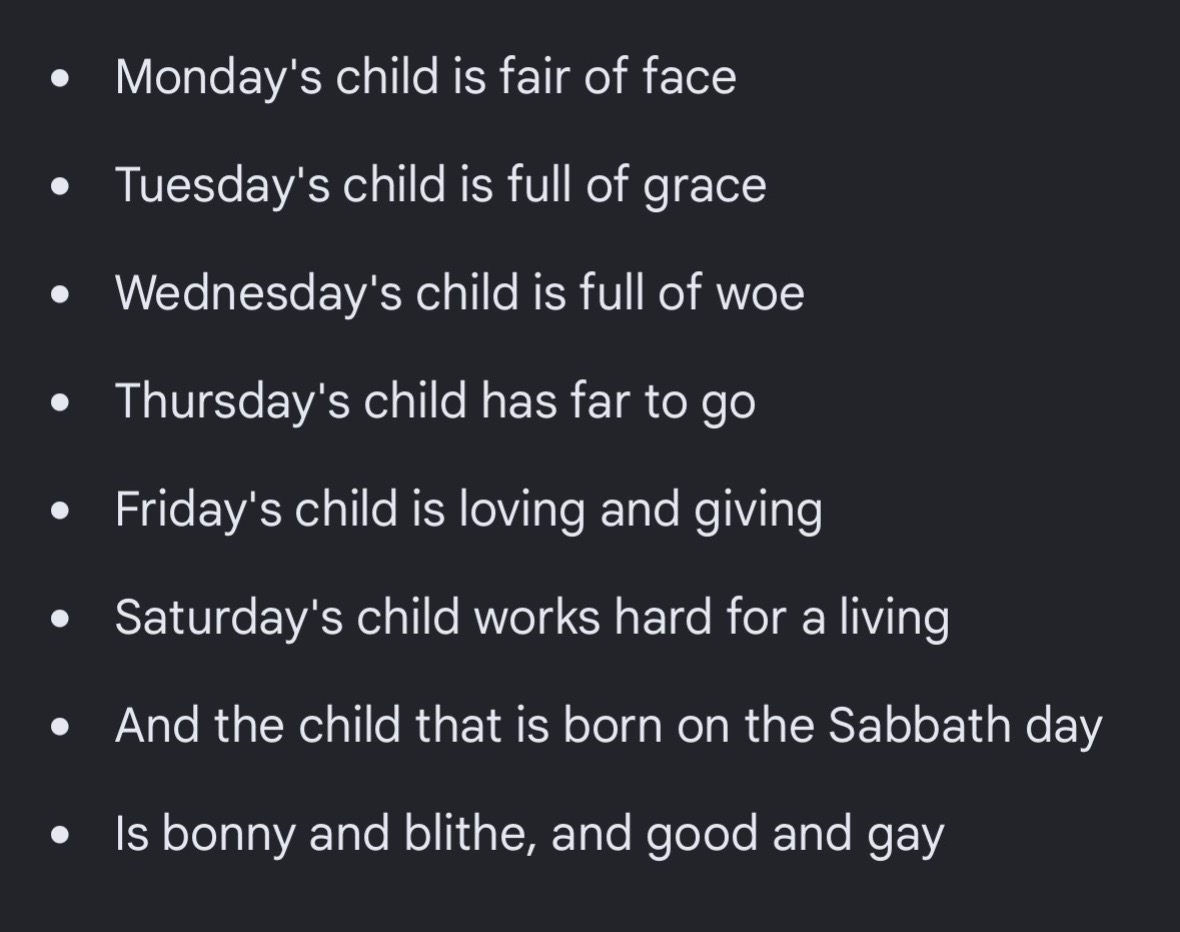Click the word "Sabbath"

[919, 724]
